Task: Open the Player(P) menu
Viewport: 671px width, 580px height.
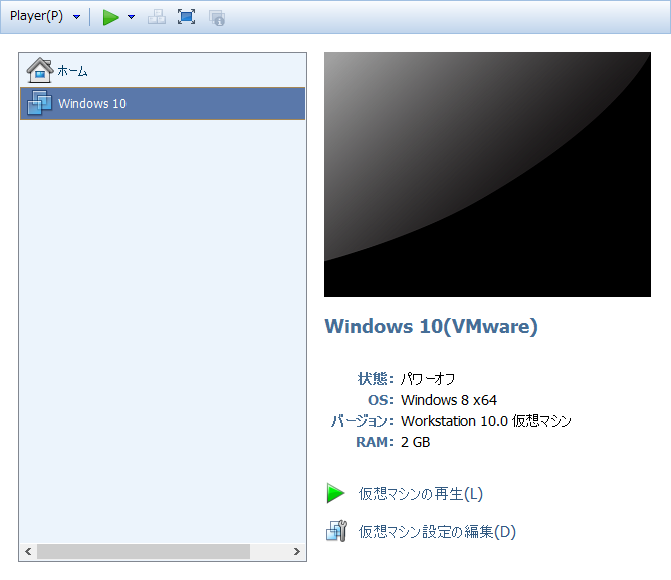Action: (x=36, y=16)
